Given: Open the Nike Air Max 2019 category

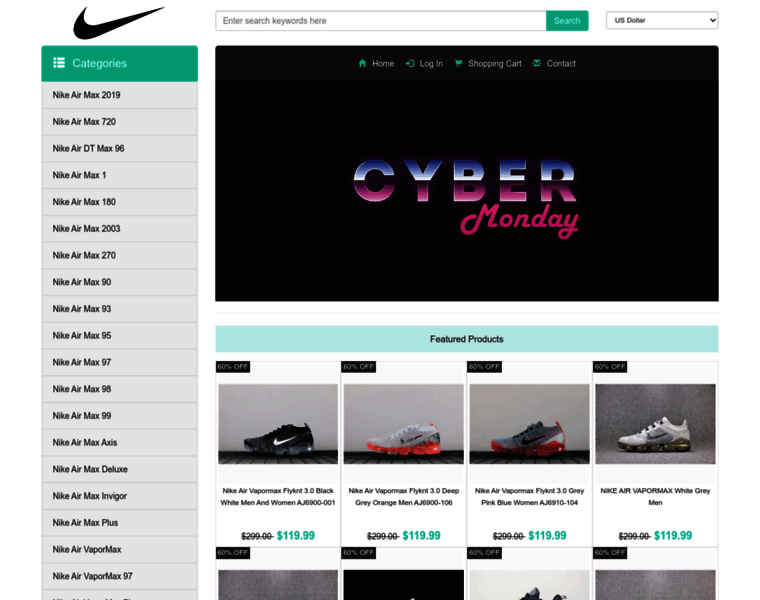Looking at the screenshot, I should [x=119, y=95].
